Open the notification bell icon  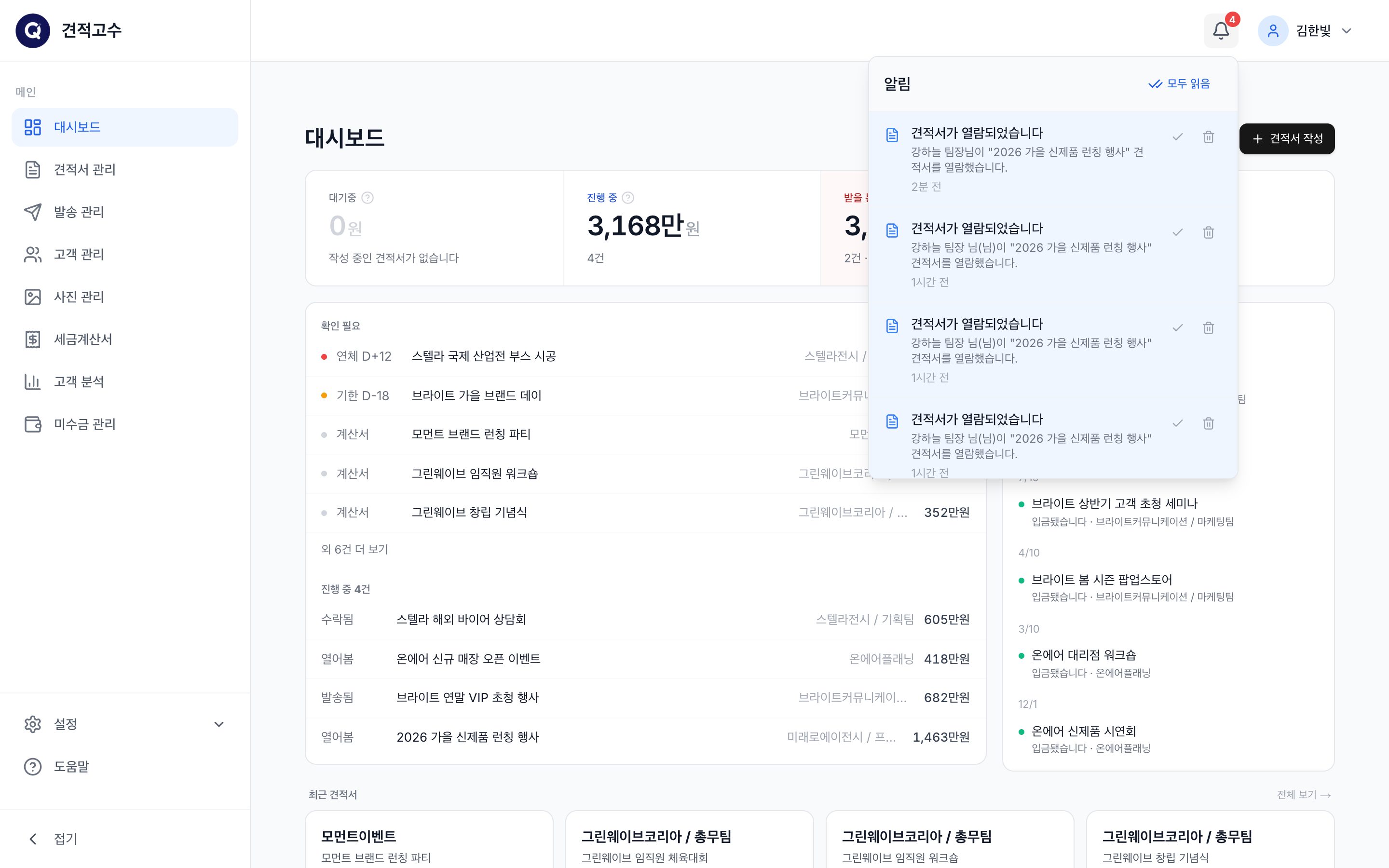point(1220,30)
